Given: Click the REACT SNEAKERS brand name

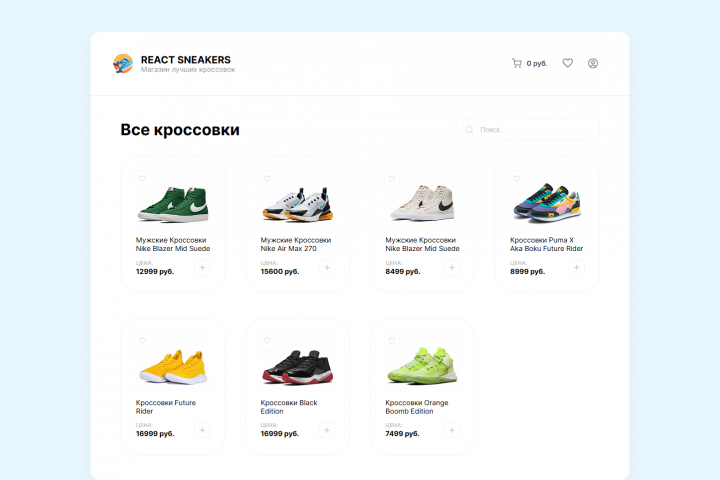Looking at the screenshot, I should point(186,60).
